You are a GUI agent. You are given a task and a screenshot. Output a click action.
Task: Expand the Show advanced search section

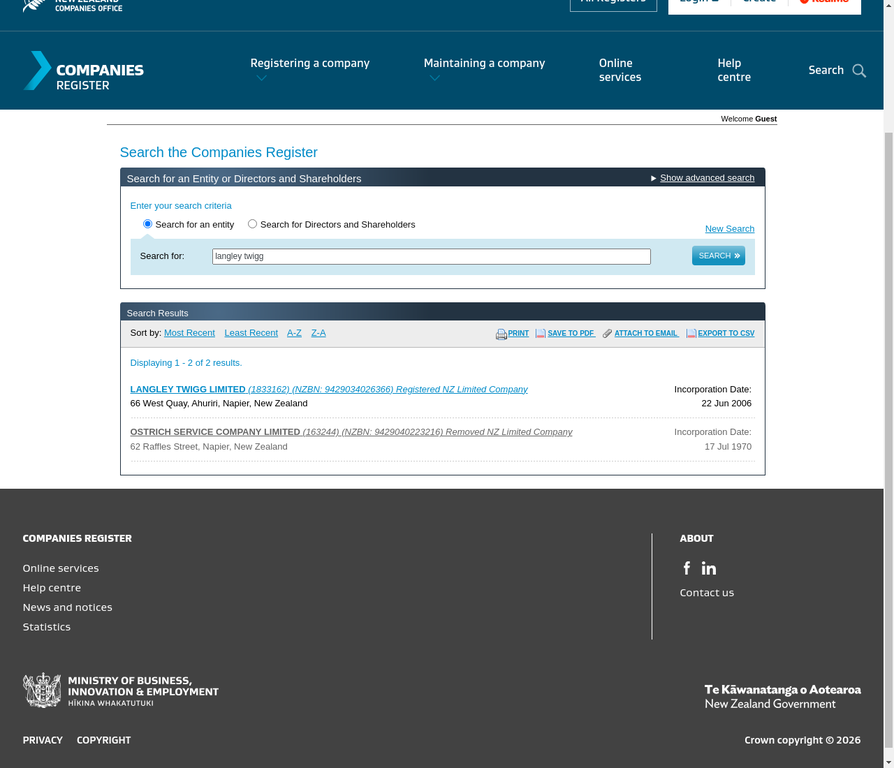(707, 177)
